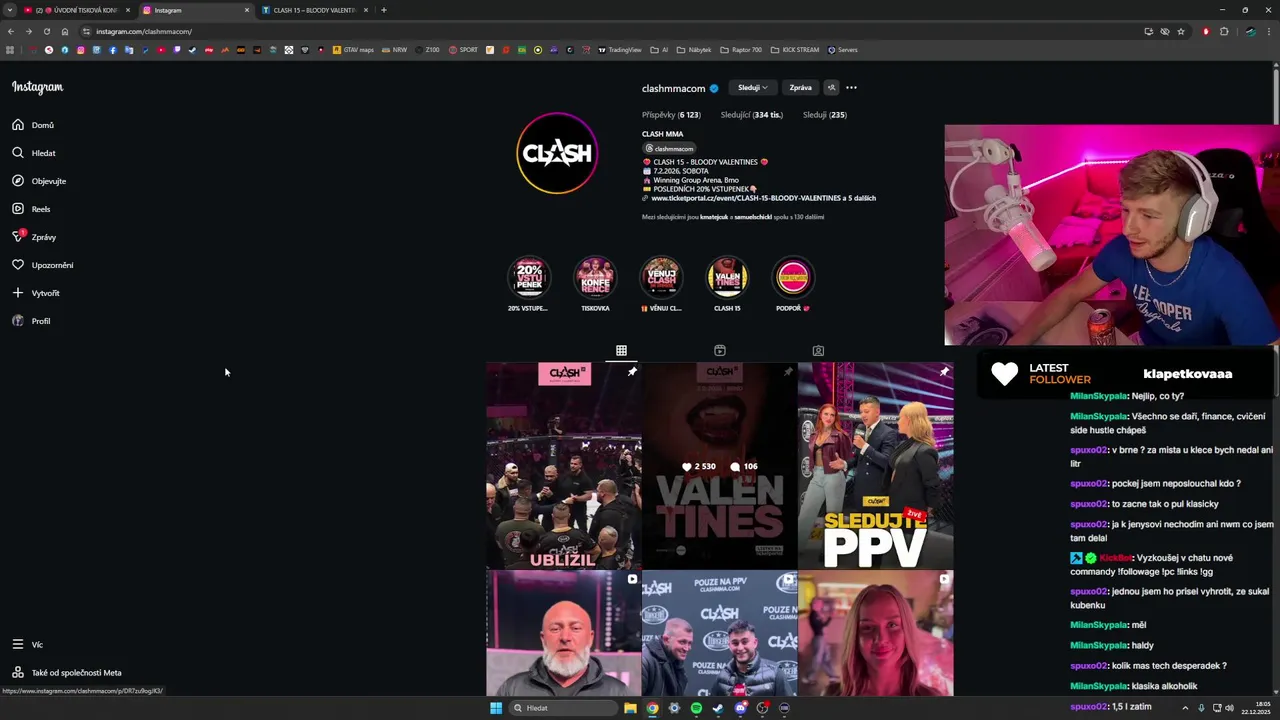Open the POUZE NA PPV reel
This screenshot has width=1280, height=720.
coord(720,633)
